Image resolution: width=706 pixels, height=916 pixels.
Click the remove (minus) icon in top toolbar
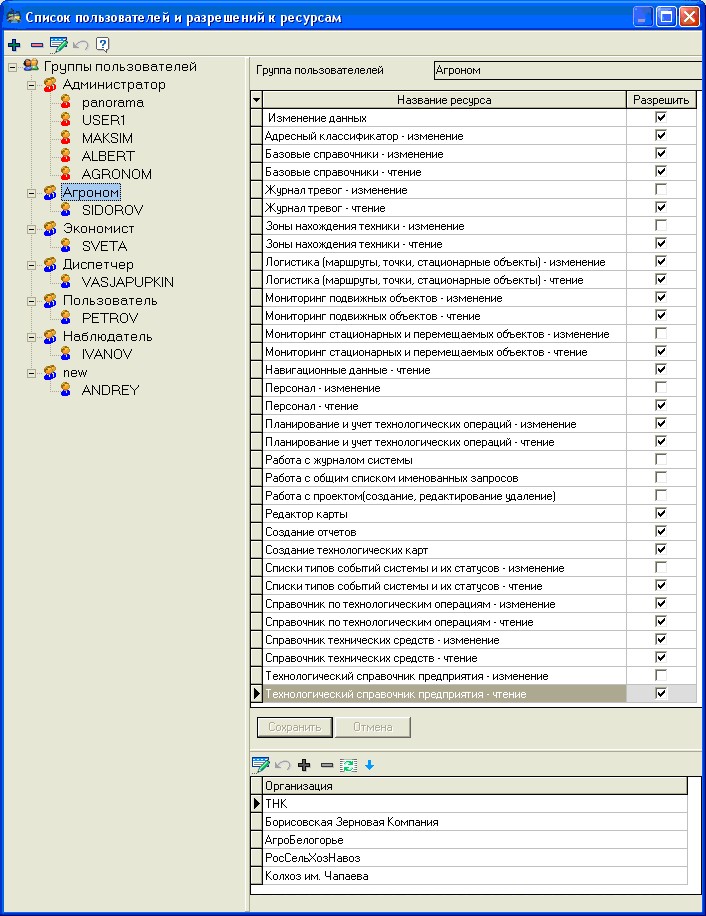(36, 45)
